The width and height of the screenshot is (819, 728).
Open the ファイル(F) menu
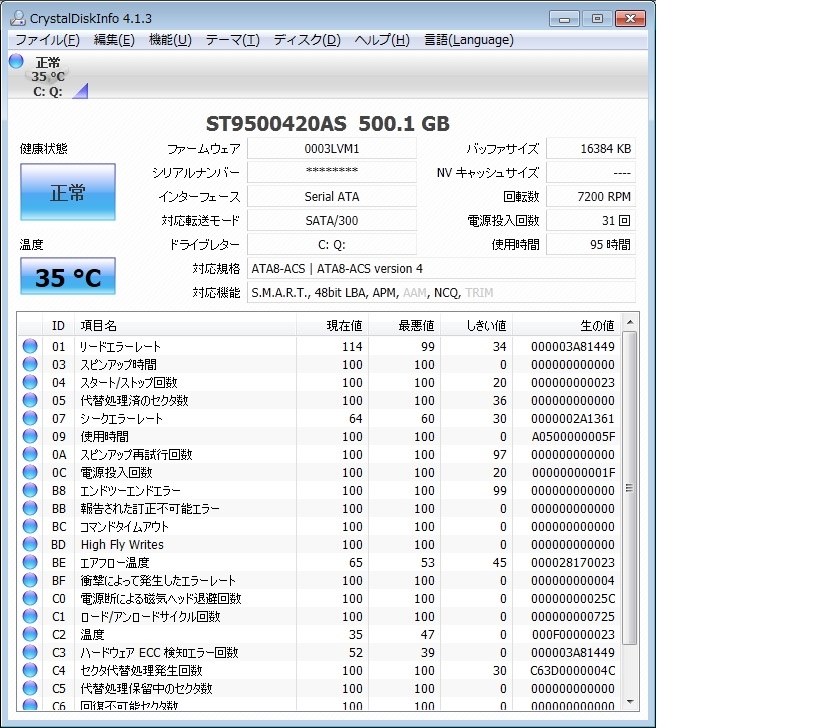47,40
